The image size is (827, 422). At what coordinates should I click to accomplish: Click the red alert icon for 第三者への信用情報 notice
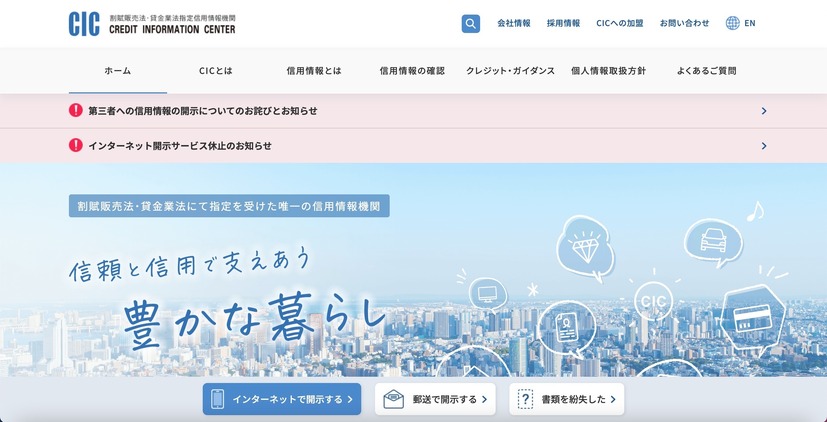coord(76,111)
